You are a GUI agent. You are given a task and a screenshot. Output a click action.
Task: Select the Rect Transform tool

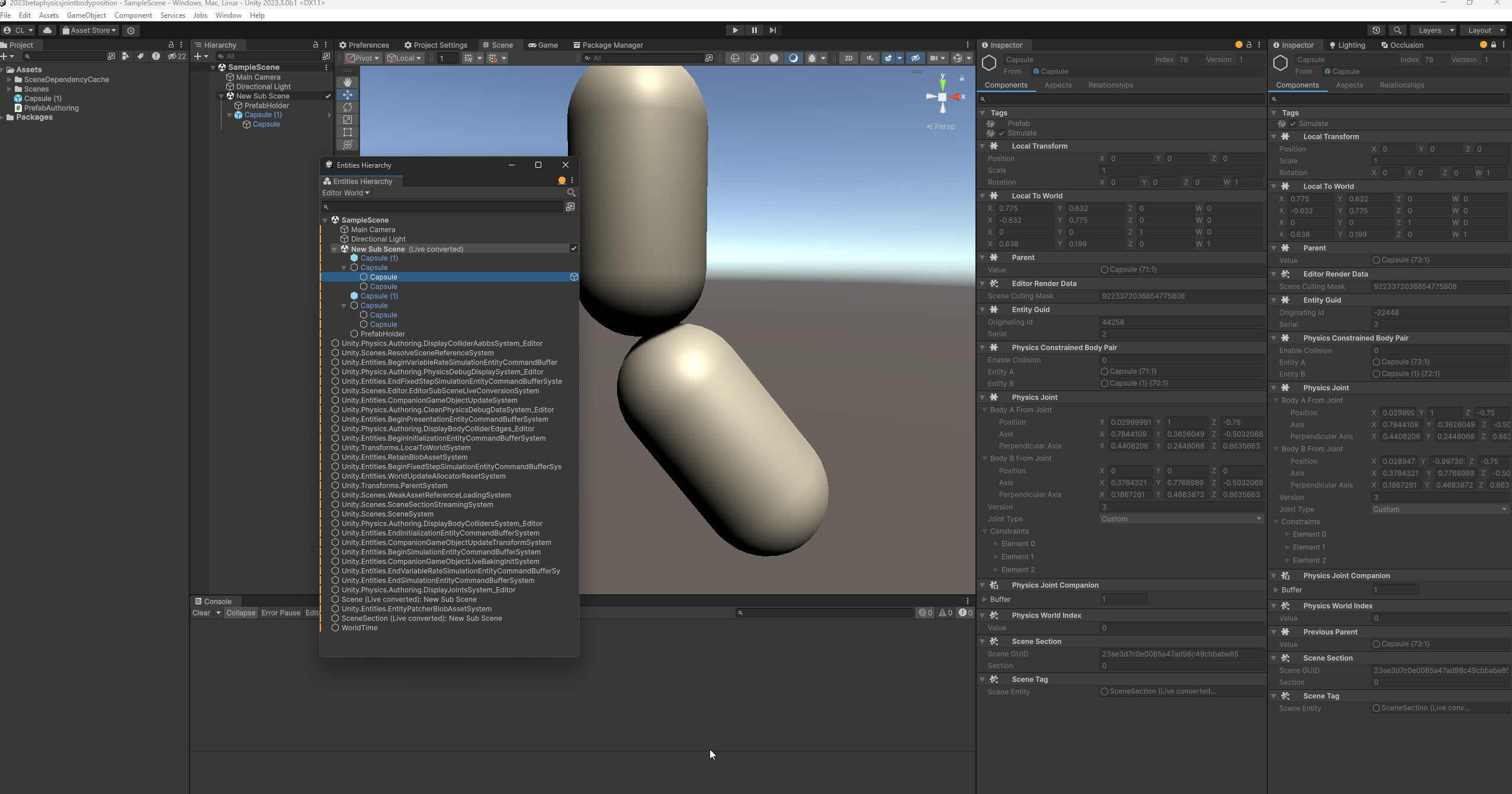click(x=347, y=132)
